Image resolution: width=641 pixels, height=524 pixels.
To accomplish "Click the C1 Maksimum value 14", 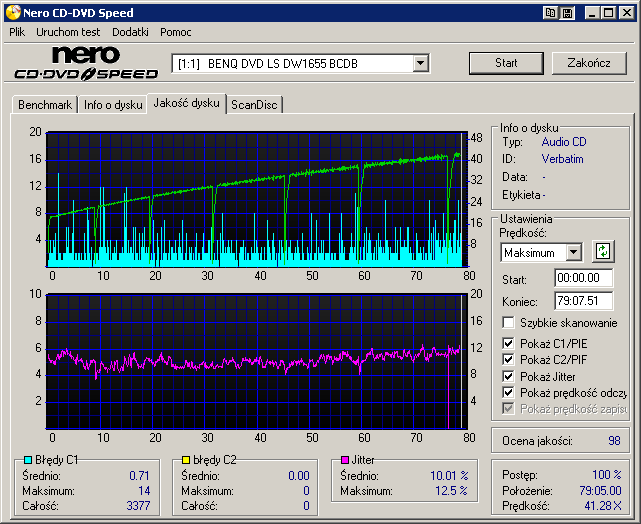I will [x=144, y=490].
